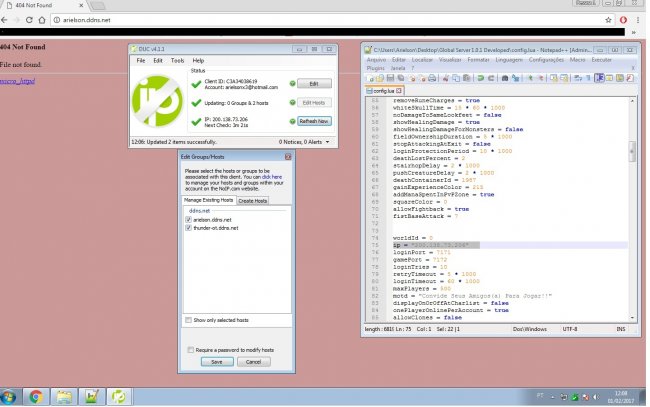The width and height of the screenshot is (650, 407).
Task: Bookmark page with the star icon
Action: click(608, 19)
